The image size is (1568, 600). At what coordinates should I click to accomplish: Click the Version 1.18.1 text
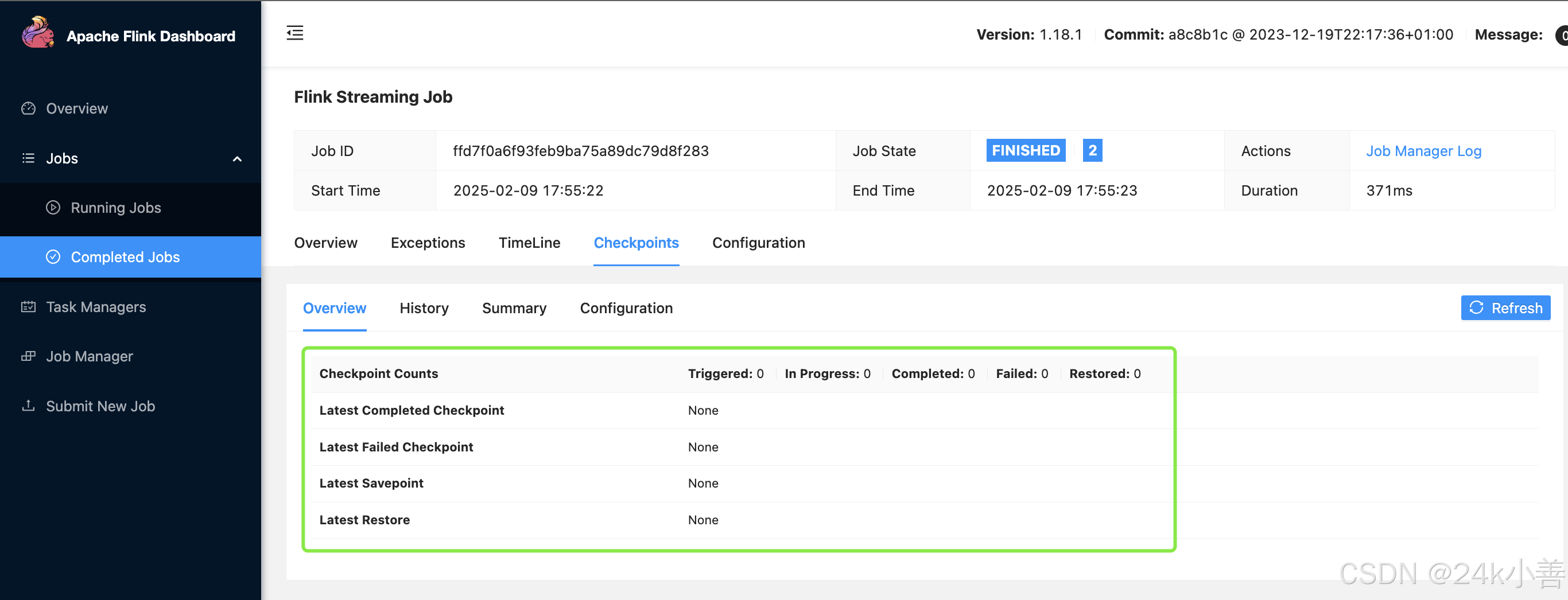click(1029, 34)
